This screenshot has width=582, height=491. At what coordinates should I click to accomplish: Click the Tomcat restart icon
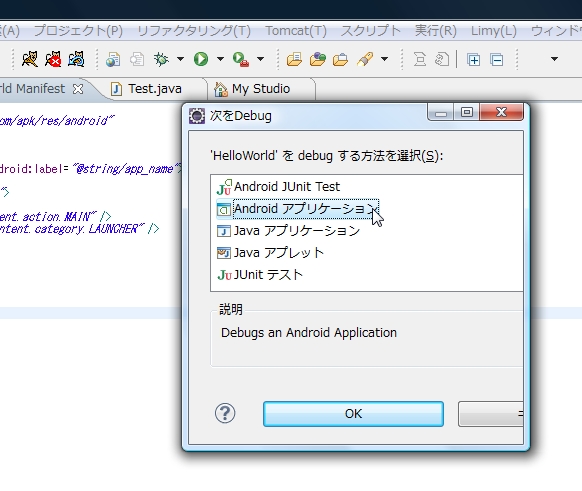pyautogui.click(x=76, y=59)
